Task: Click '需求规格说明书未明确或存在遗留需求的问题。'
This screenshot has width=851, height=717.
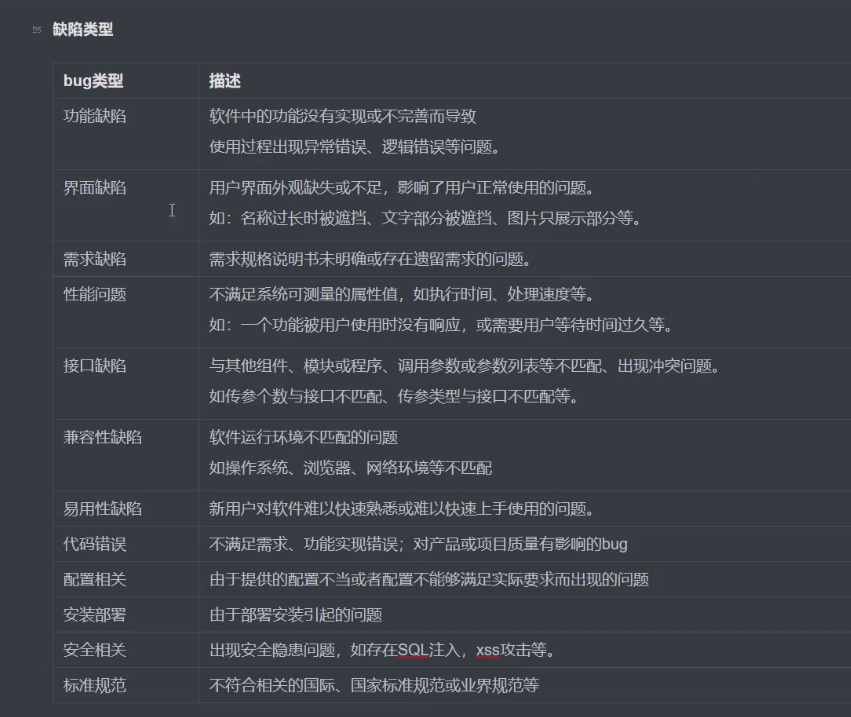Action: point(370,259)
